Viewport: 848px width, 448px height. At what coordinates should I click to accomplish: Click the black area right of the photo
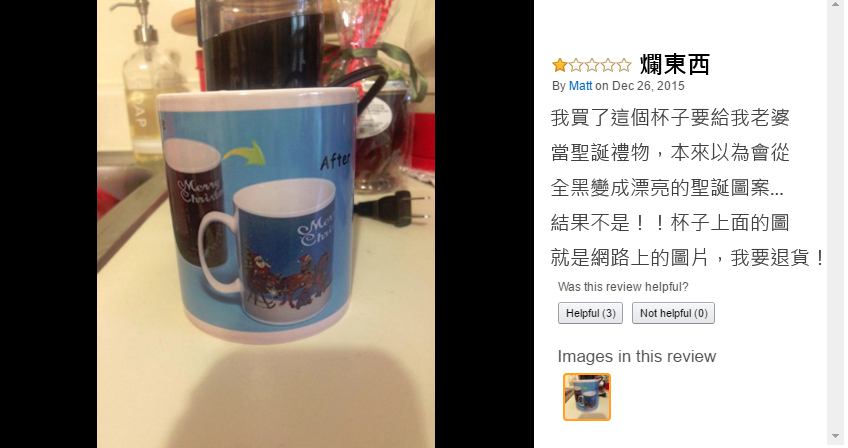click(484, 224)
